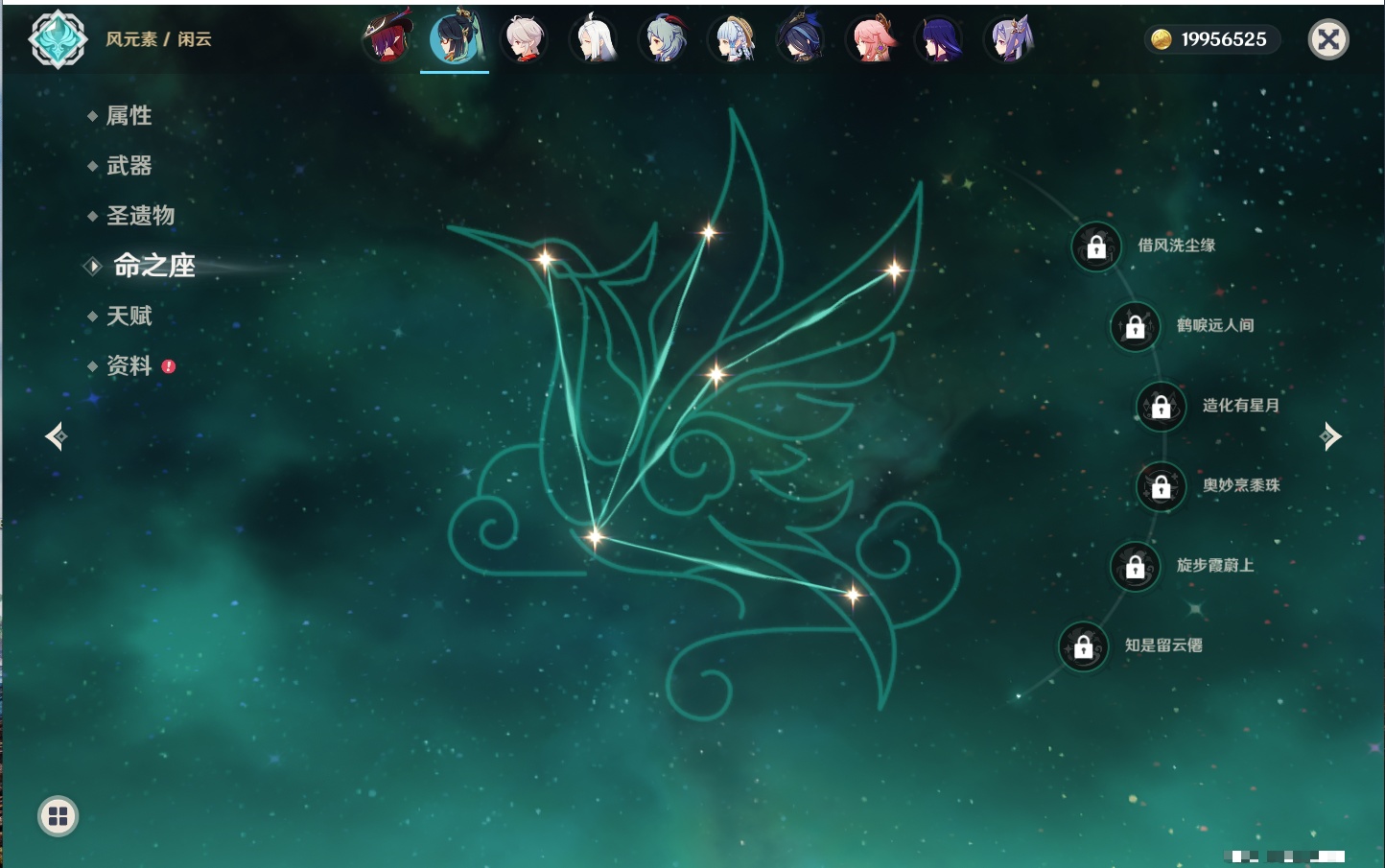Click the star at the center of the crane
Image resolution: width=1385 pixels, height=868 pixels.
pyautogui.click(x=716, y=374)
